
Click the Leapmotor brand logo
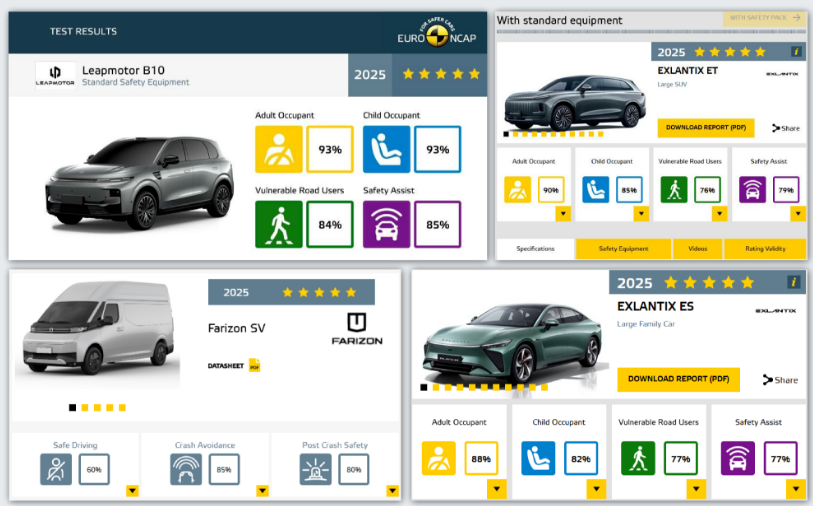click(55, 75)
